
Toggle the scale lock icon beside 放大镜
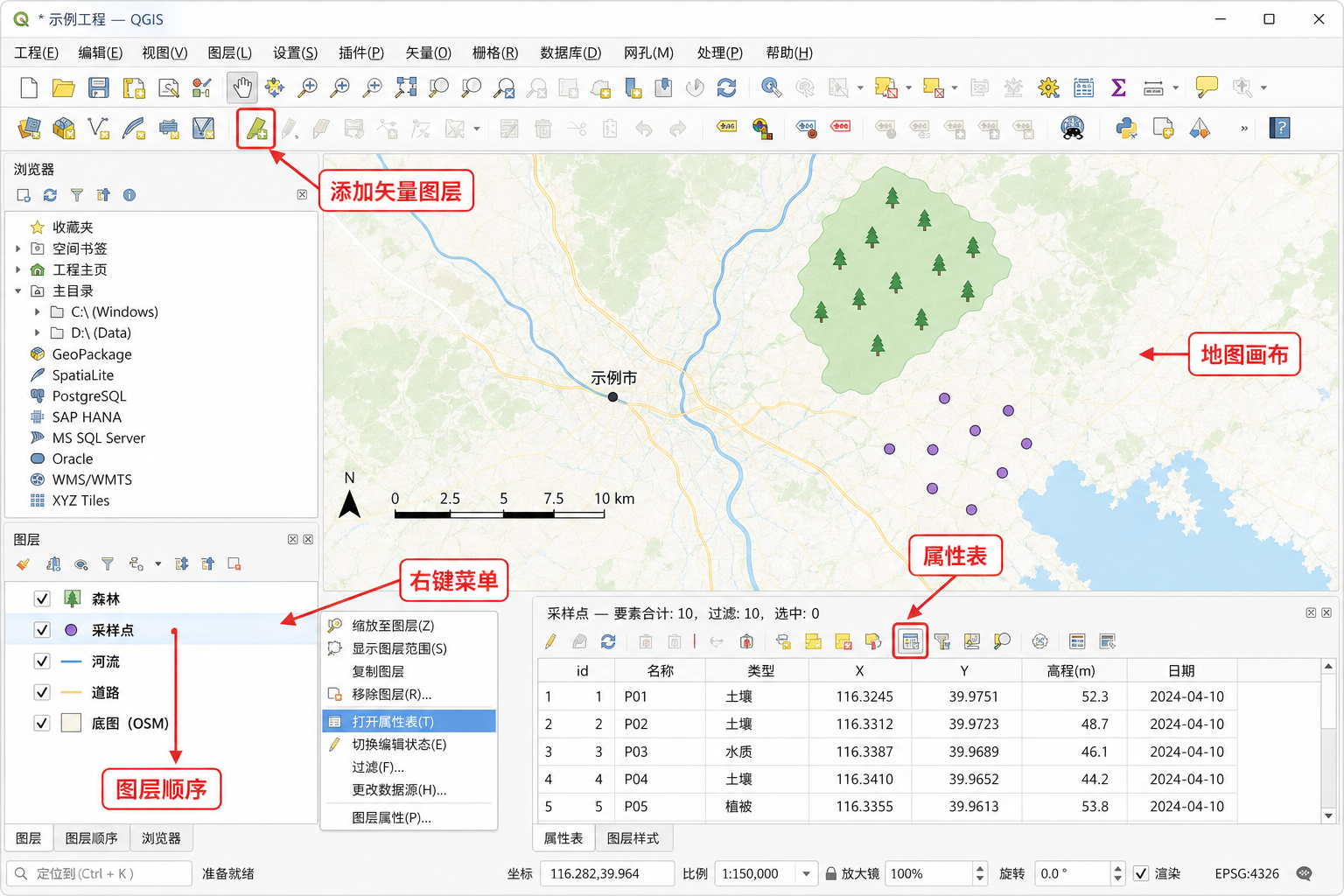830,873
